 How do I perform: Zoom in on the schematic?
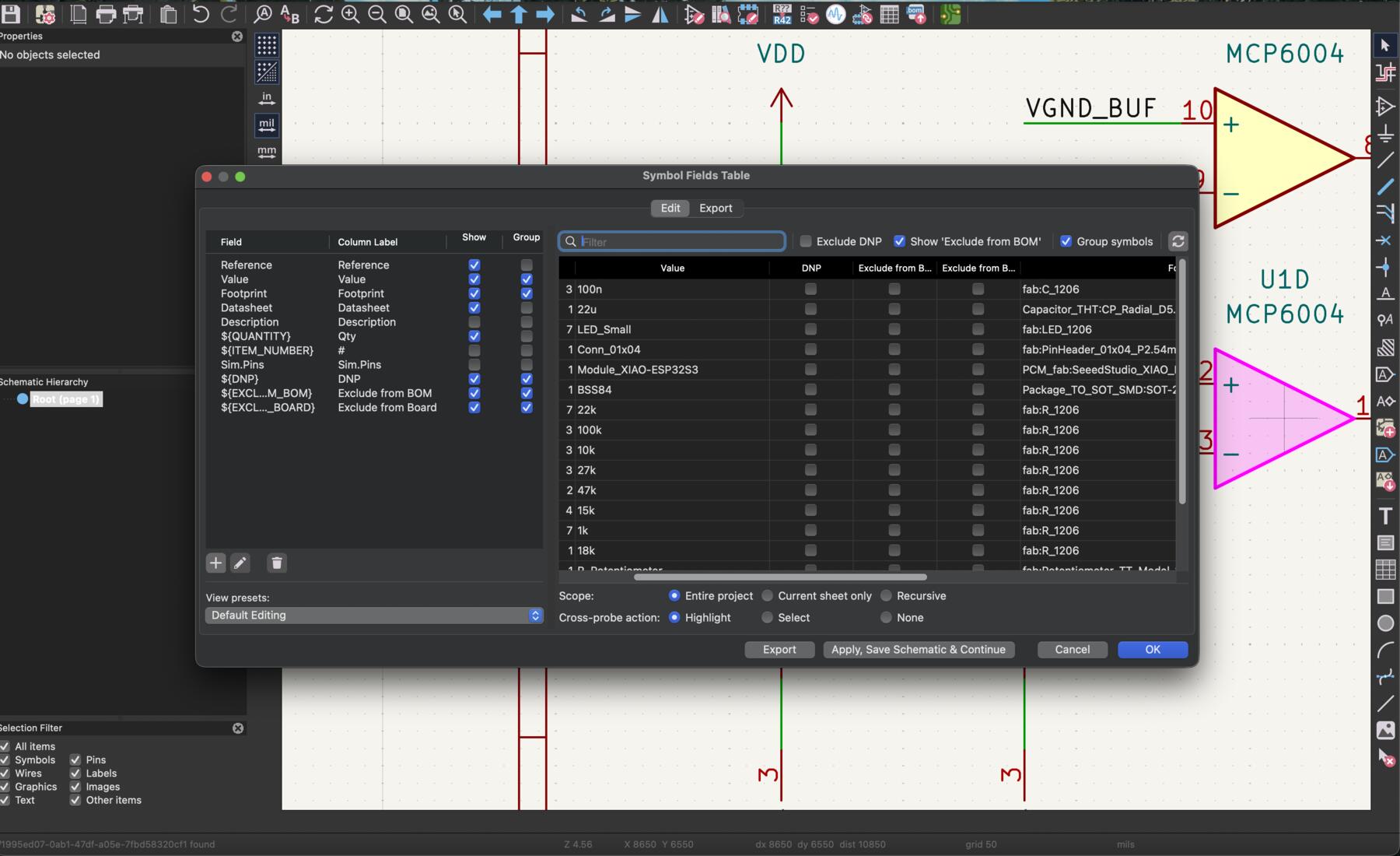click(x=351, y=14)
